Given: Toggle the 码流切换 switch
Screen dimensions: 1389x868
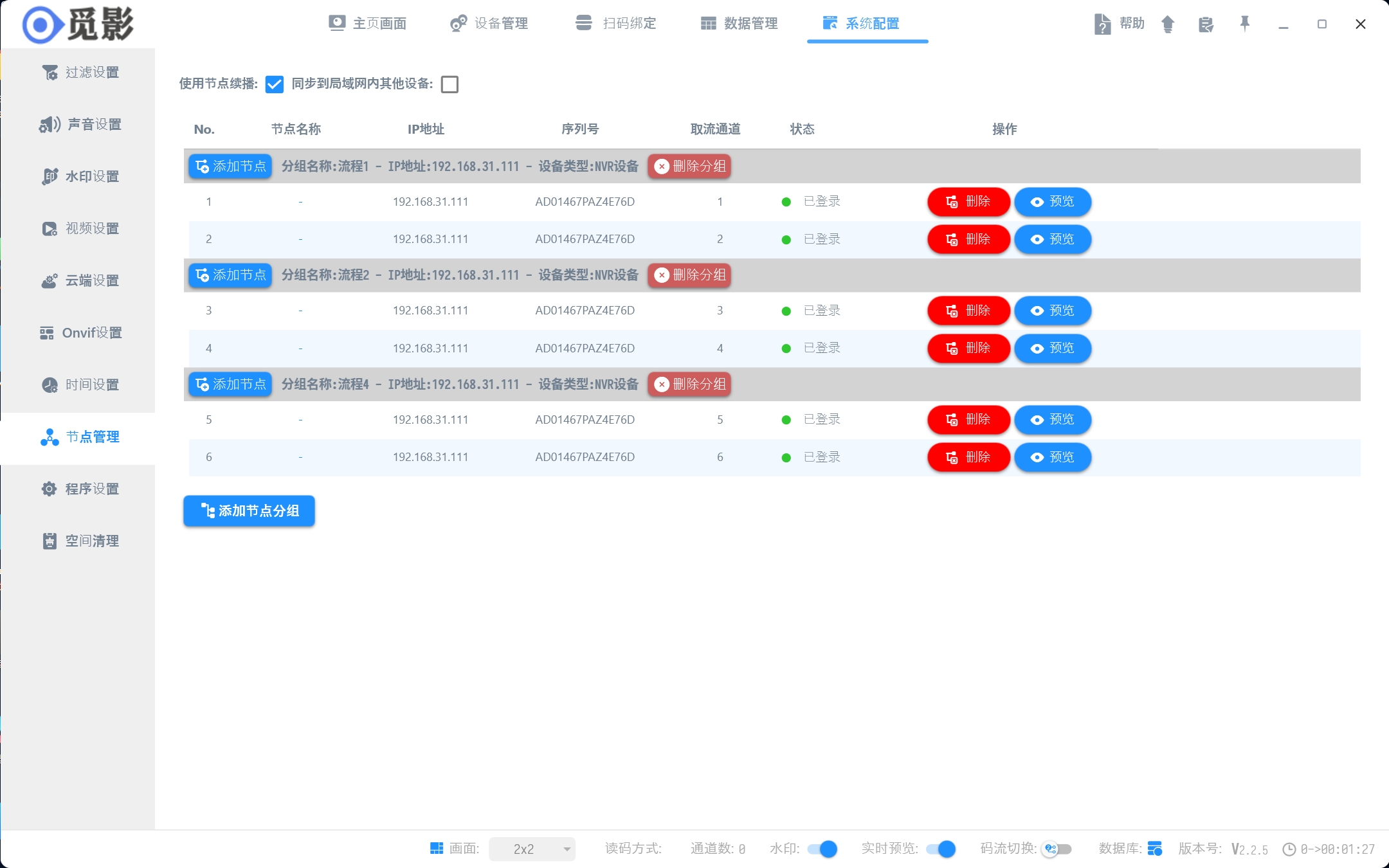Looking at the screenshot, I should (1058, 849).
